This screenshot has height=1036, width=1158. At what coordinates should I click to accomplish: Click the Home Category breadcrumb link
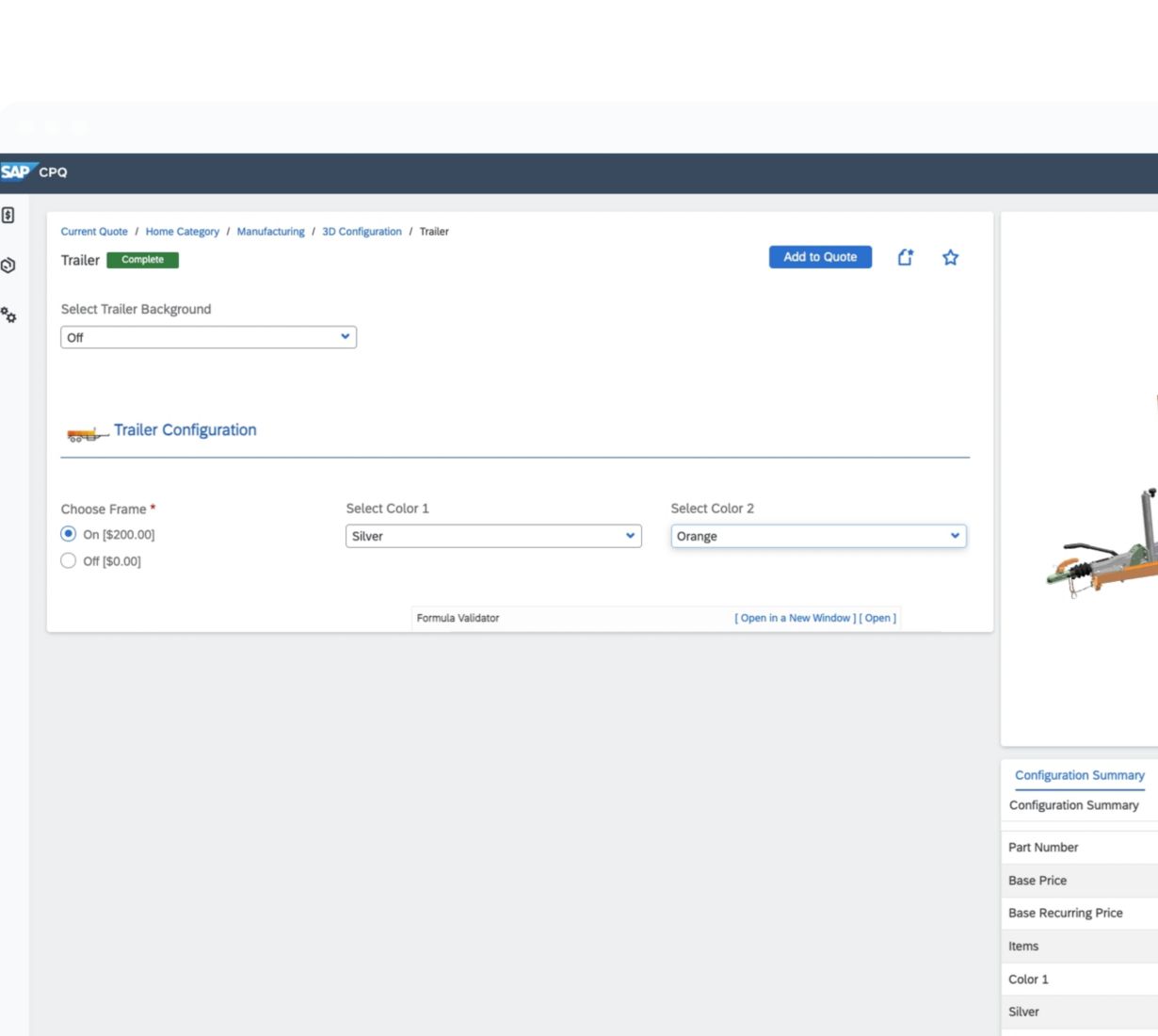point(182,232)
